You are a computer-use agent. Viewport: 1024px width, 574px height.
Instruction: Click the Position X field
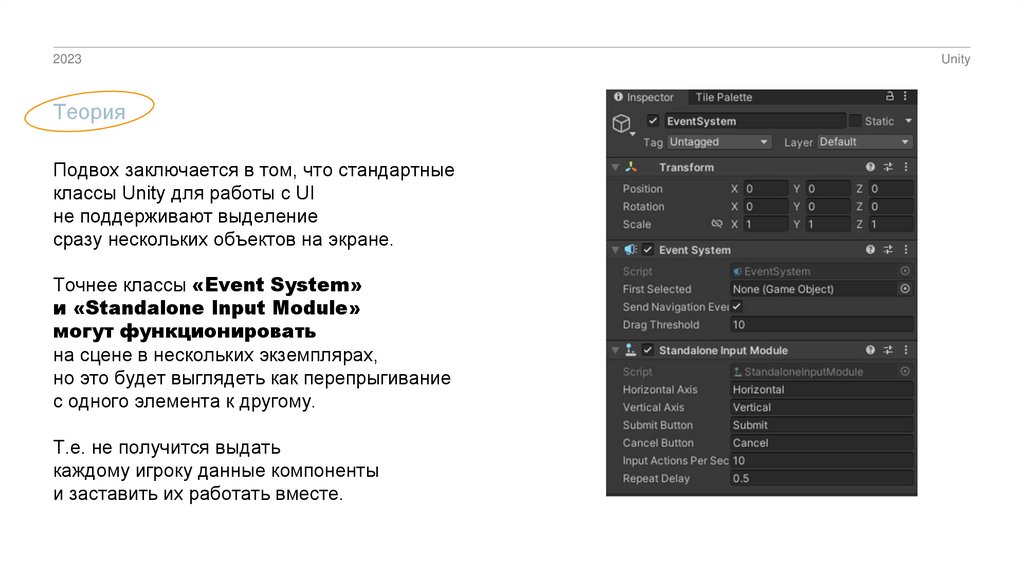point(765,189)
